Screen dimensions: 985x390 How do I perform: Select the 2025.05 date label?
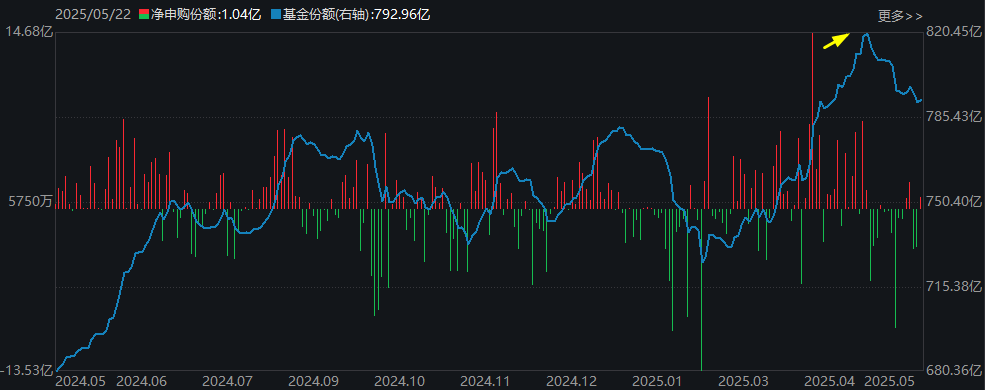pyautogui.click(x=887, y=381)
